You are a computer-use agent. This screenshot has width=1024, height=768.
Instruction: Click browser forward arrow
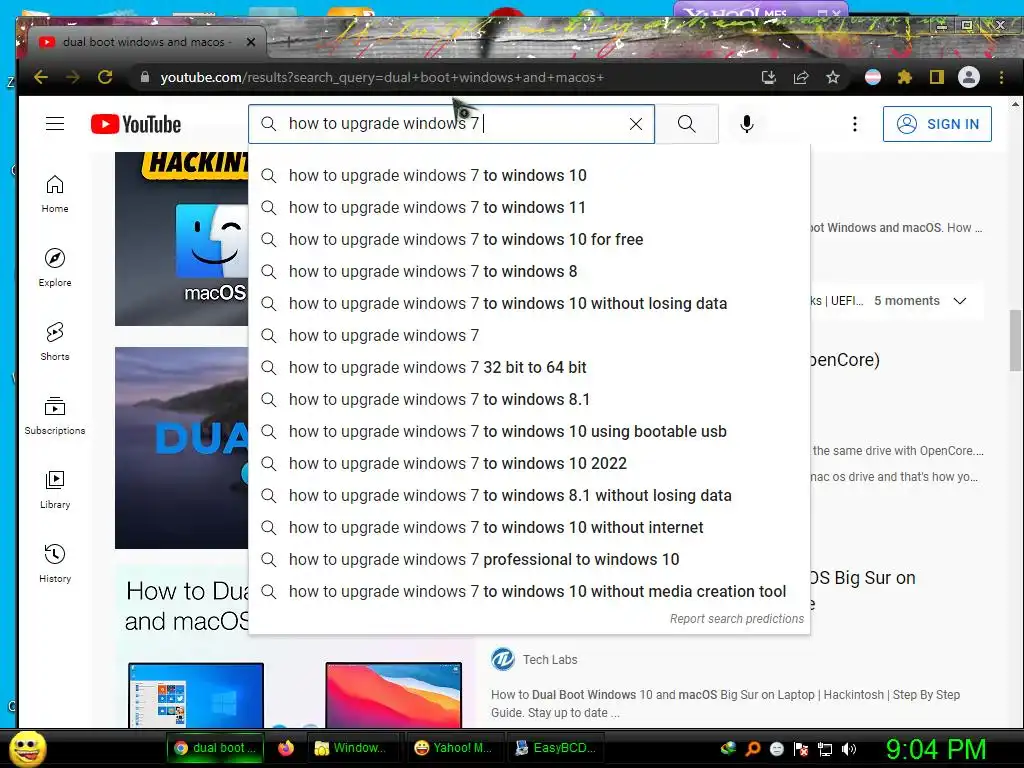click(x=72, y=77)
